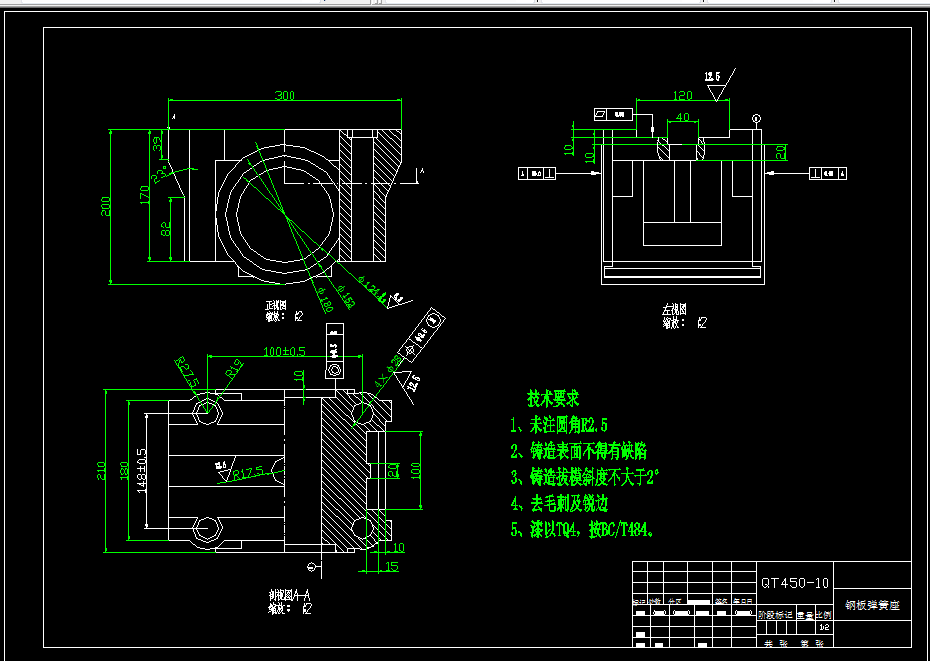
Task: Select the 15 dimension text
Action: pos(392,567)
